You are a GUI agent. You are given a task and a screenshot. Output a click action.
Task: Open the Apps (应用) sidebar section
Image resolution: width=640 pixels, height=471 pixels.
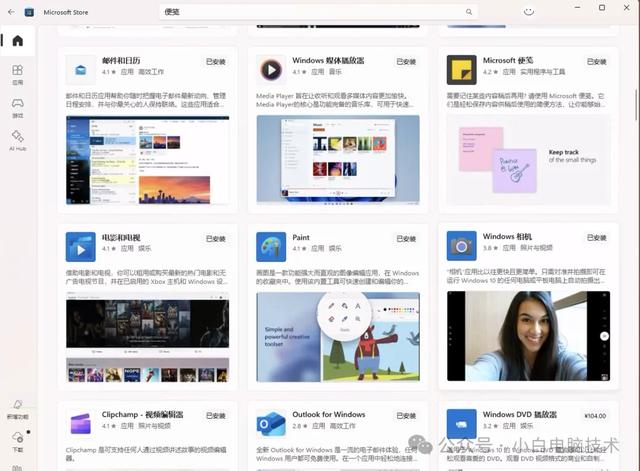[x=18, y=74]
